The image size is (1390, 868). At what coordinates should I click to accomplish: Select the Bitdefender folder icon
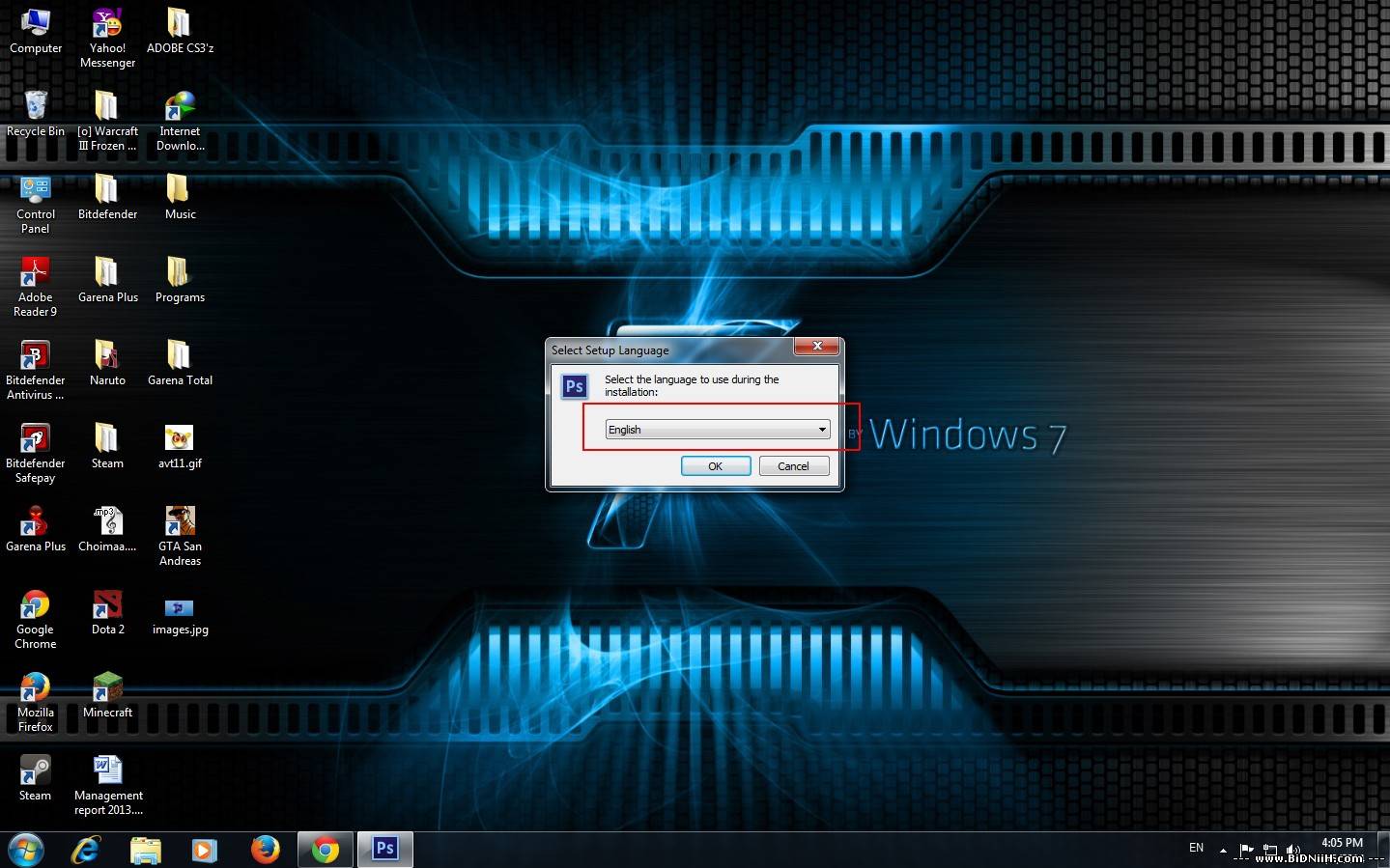click(107, 197)
